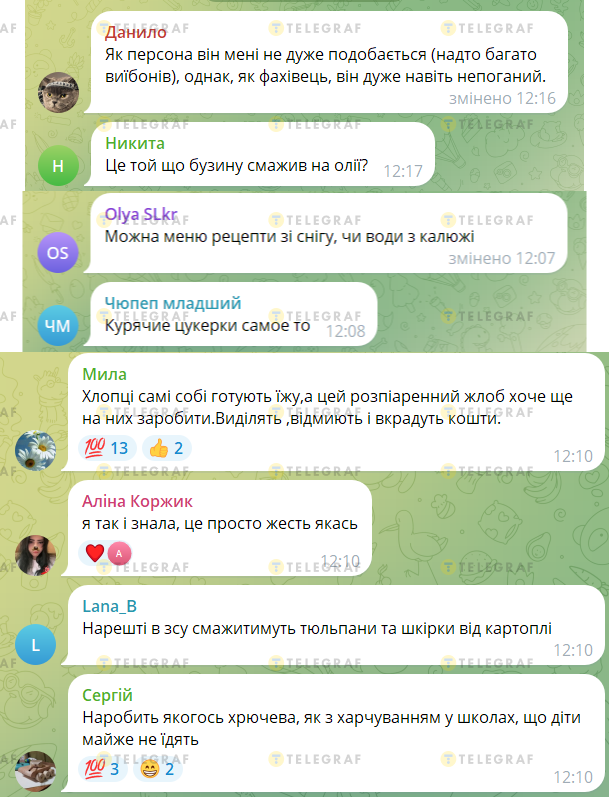Toggle grinning face reaction with count 2
The width and height of the screenshot is (609, 797).
point(158,769)
